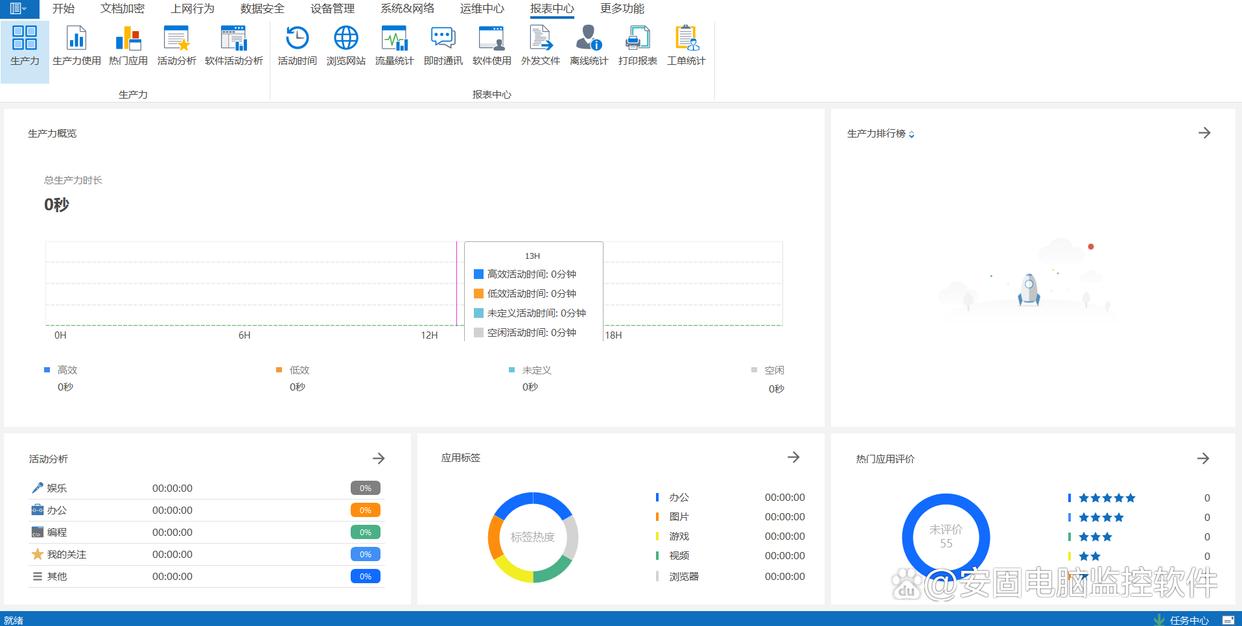1242x626 pixels.
Task: Expand the 生产力排行榜 dropdown arrow
Action: (x=912, y=134)
